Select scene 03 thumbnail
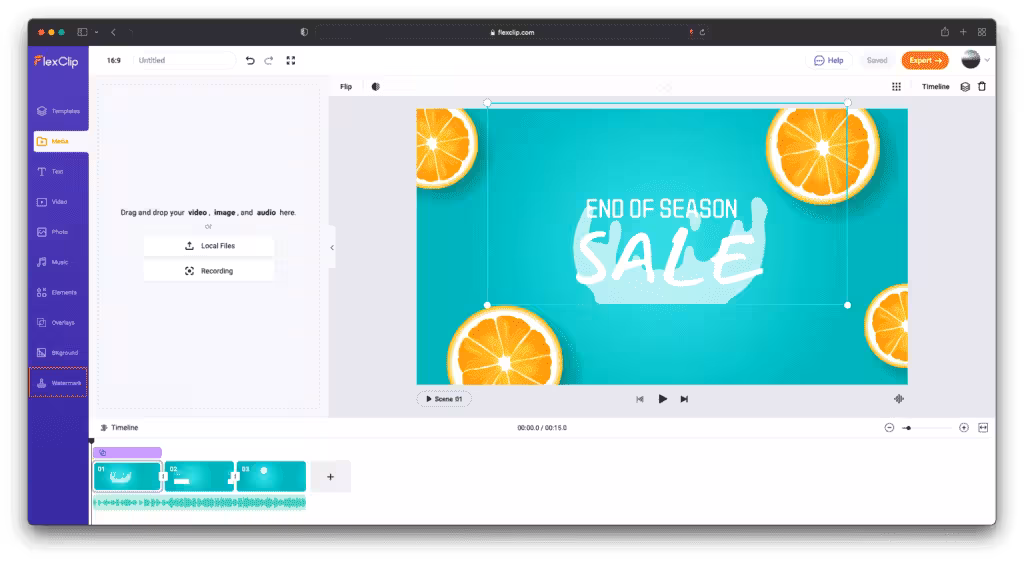Screen dimensions: 1024x562 [x=272, y=476]
